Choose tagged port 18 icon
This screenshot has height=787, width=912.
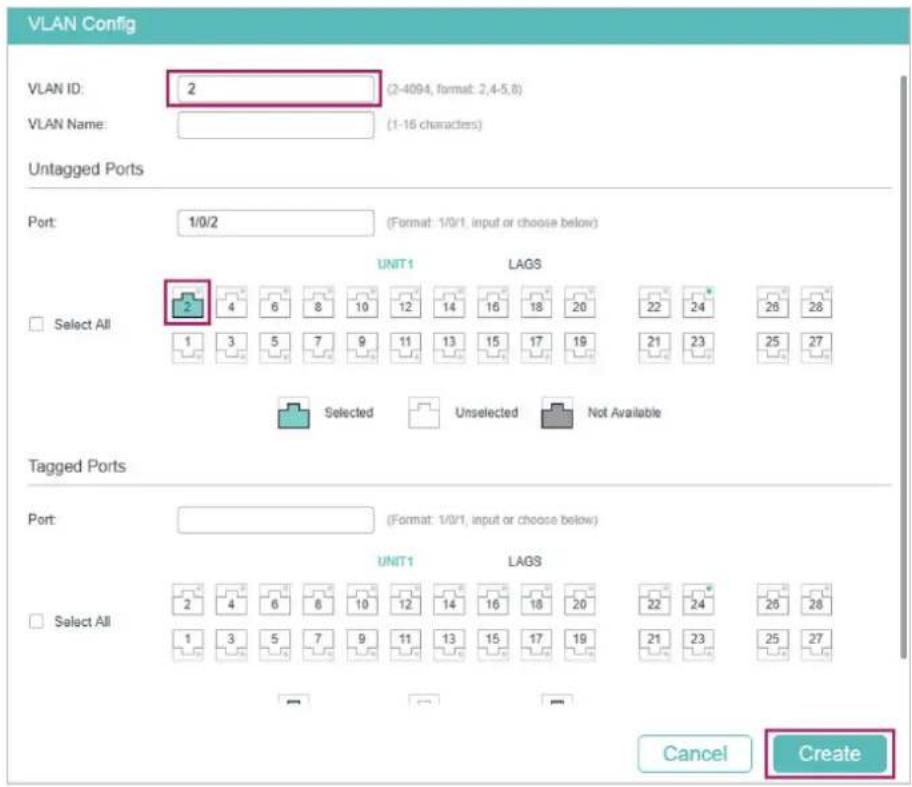(x=536, y=600)
